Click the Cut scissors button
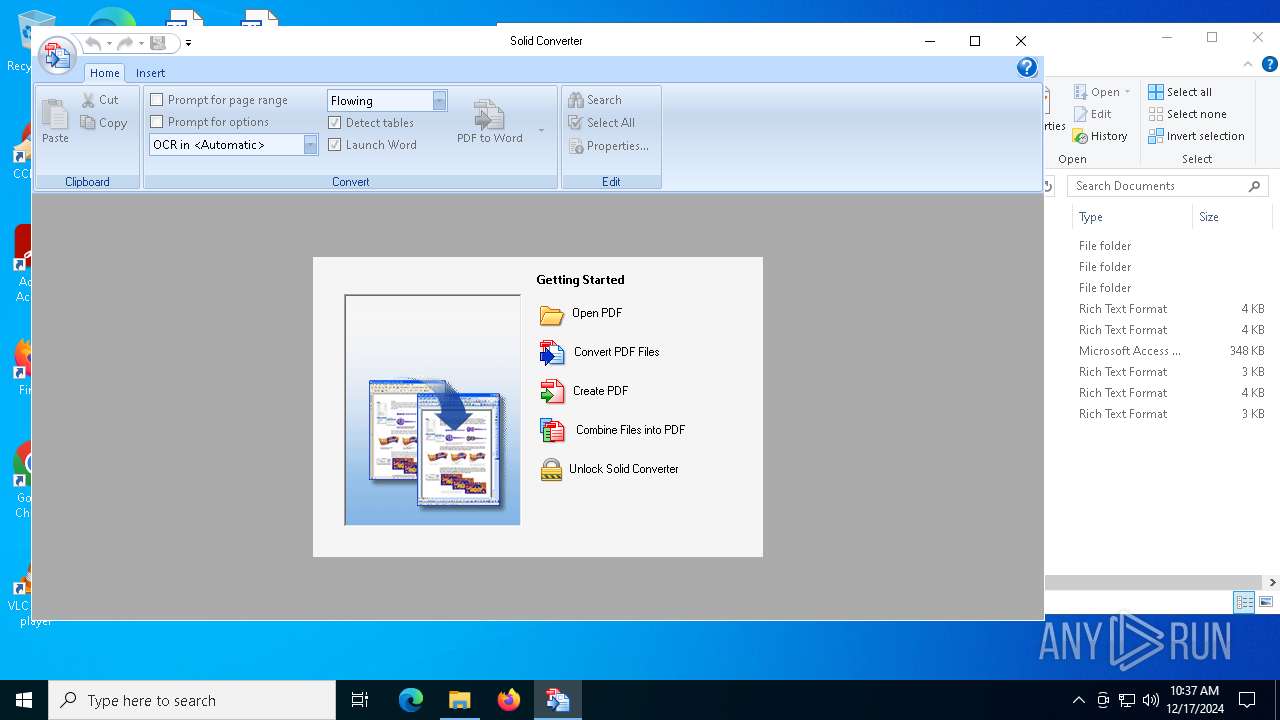This screenshot has width=1280, height=720. [x=100, y=100]
